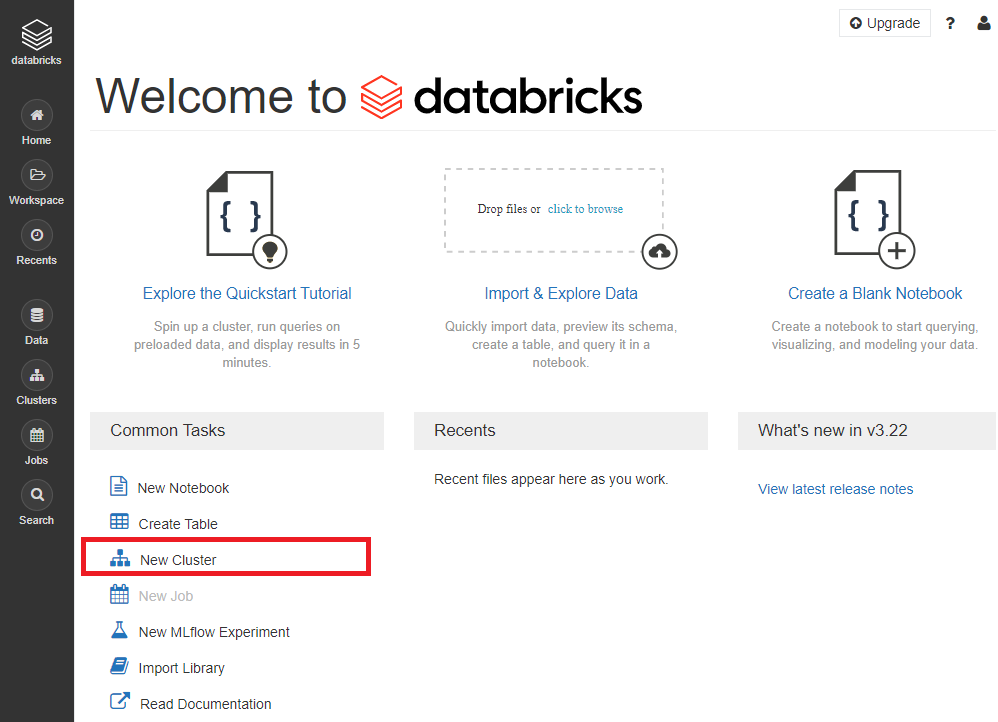998x722 pixels.
Task: Open Search with magnifier icon
Action: point(37,495)
